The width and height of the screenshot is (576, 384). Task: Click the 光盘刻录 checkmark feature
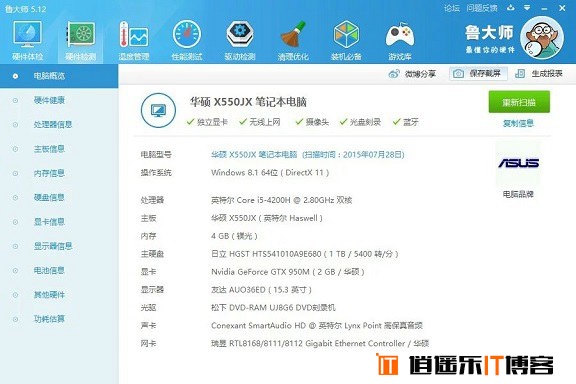tap(360, 122)
